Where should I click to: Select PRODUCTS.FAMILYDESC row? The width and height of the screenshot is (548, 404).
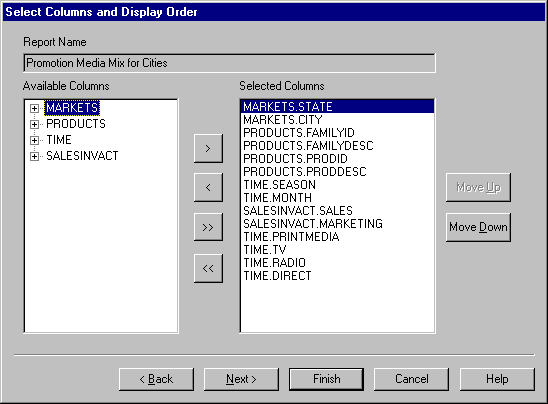(338, 146)
